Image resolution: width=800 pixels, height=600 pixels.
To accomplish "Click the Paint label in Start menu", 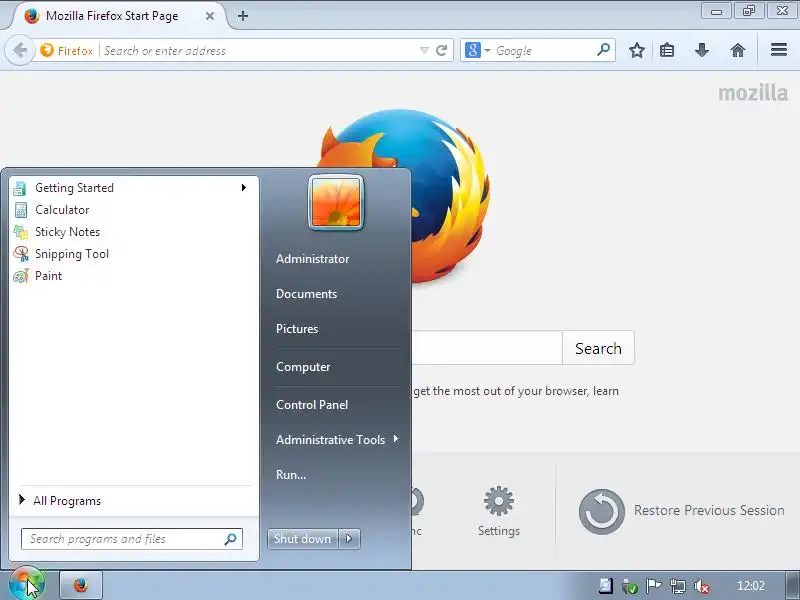I will coord(48,276).
